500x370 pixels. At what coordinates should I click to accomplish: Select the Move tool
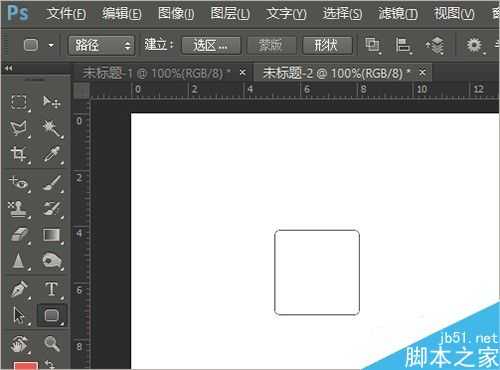click(x=52, y=102)
